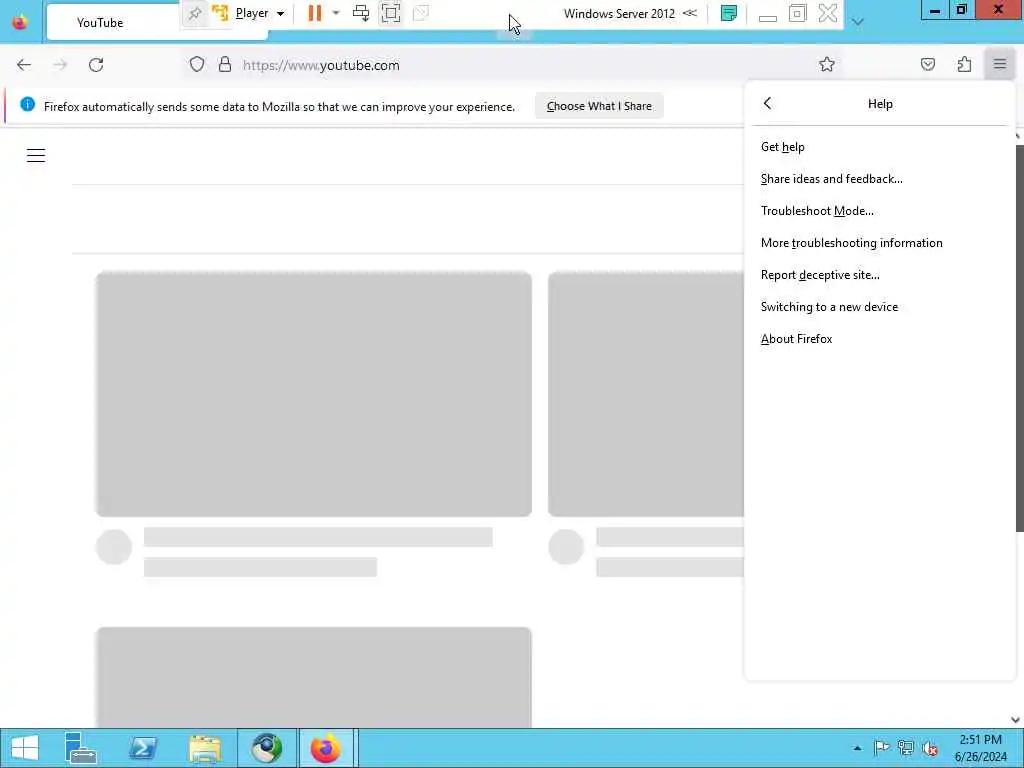Open the Firefox extensions puzzle icon

coord(964,64)
